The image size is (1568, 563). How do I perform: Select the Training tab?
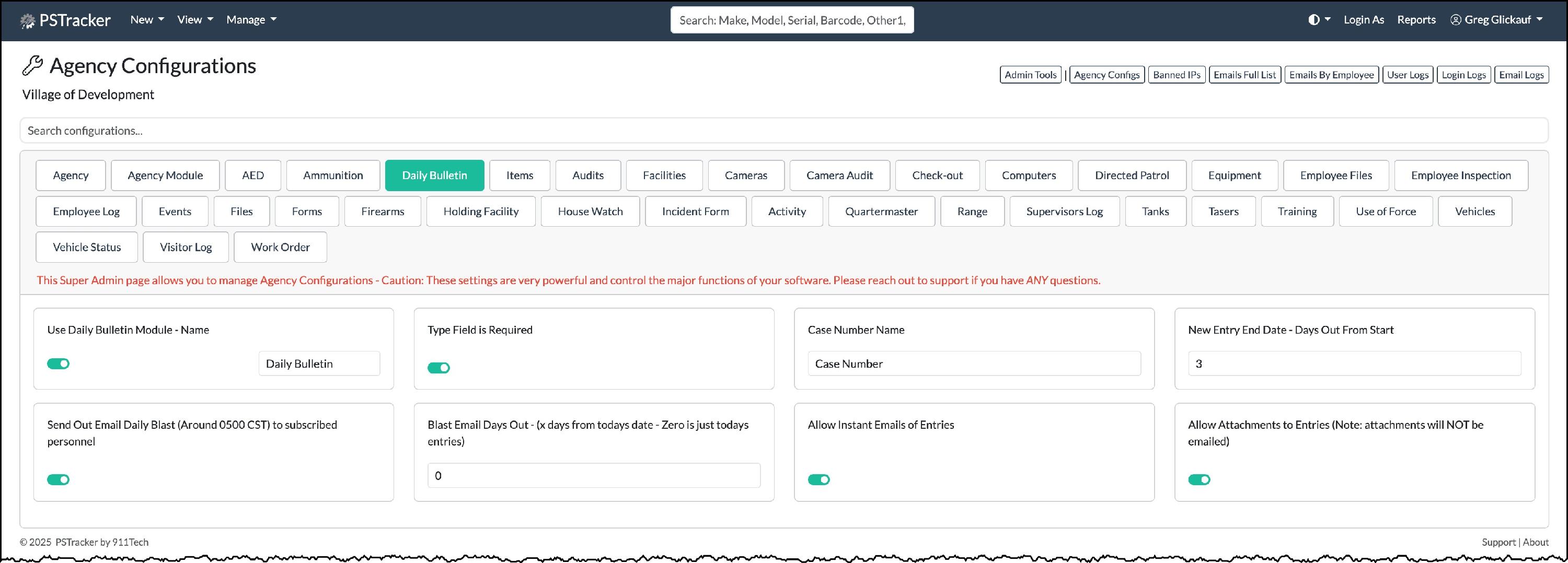(x=1297, y=211)
